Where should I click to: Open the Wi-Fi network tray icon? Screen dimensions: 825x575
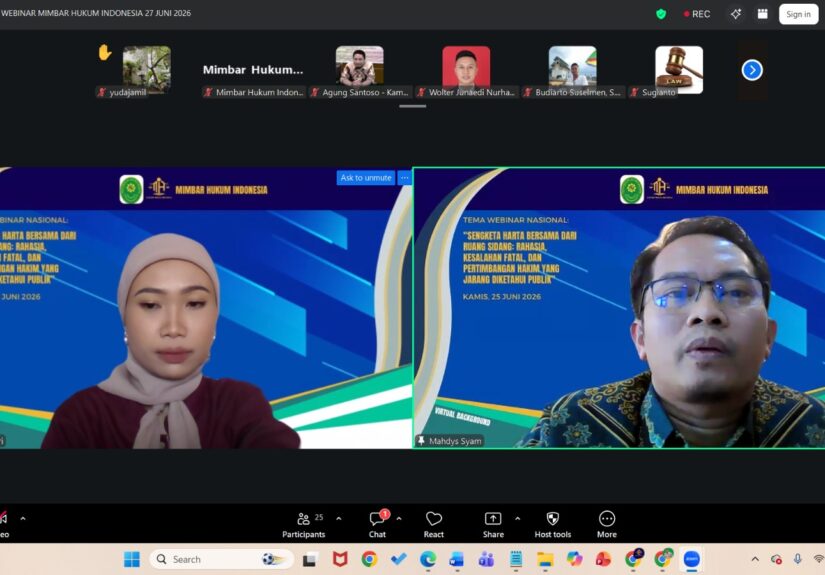818,559
